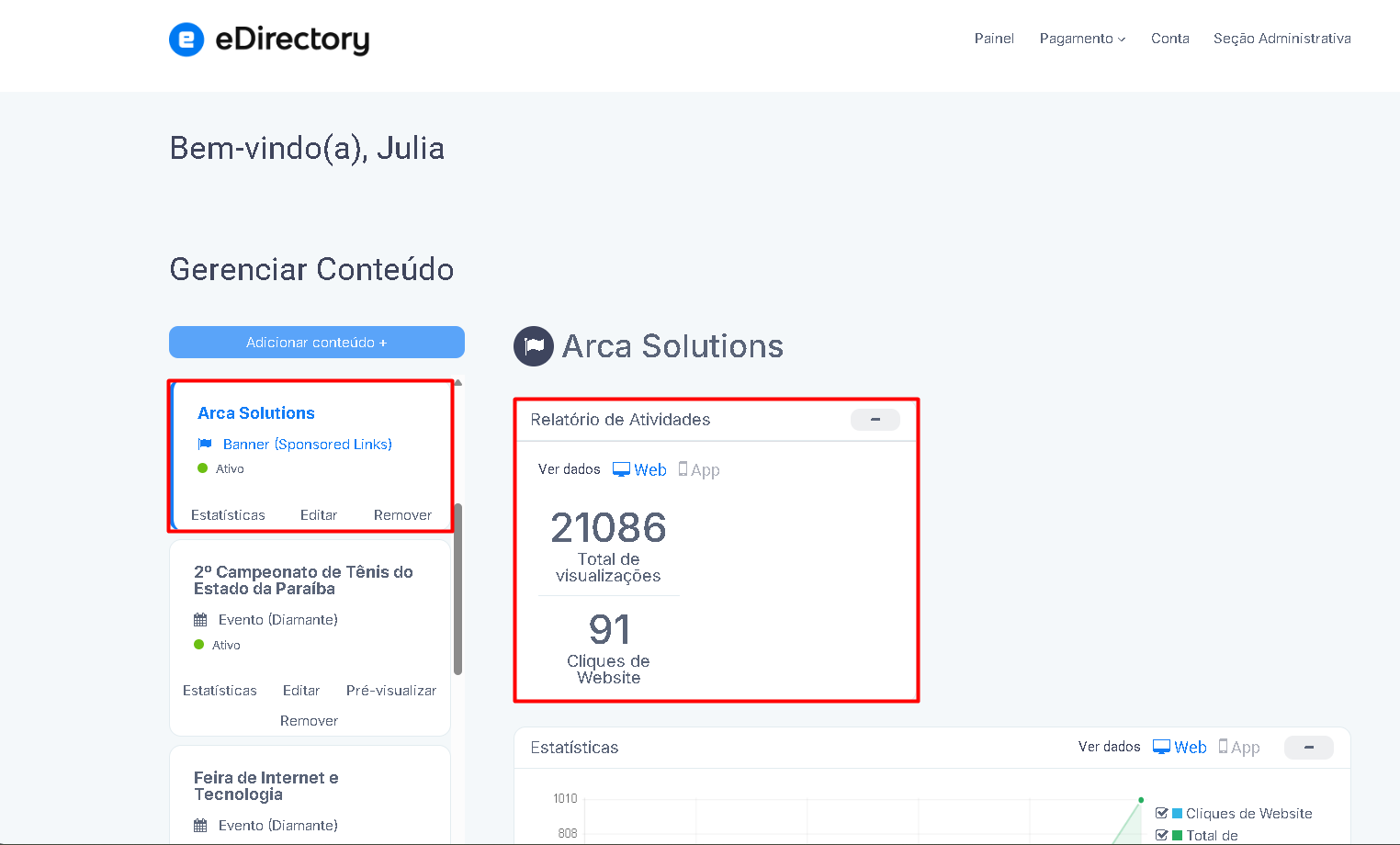
Task: Click calendar icon of 2º Campeonato de Tênis event
Action: tap(200, 620)
